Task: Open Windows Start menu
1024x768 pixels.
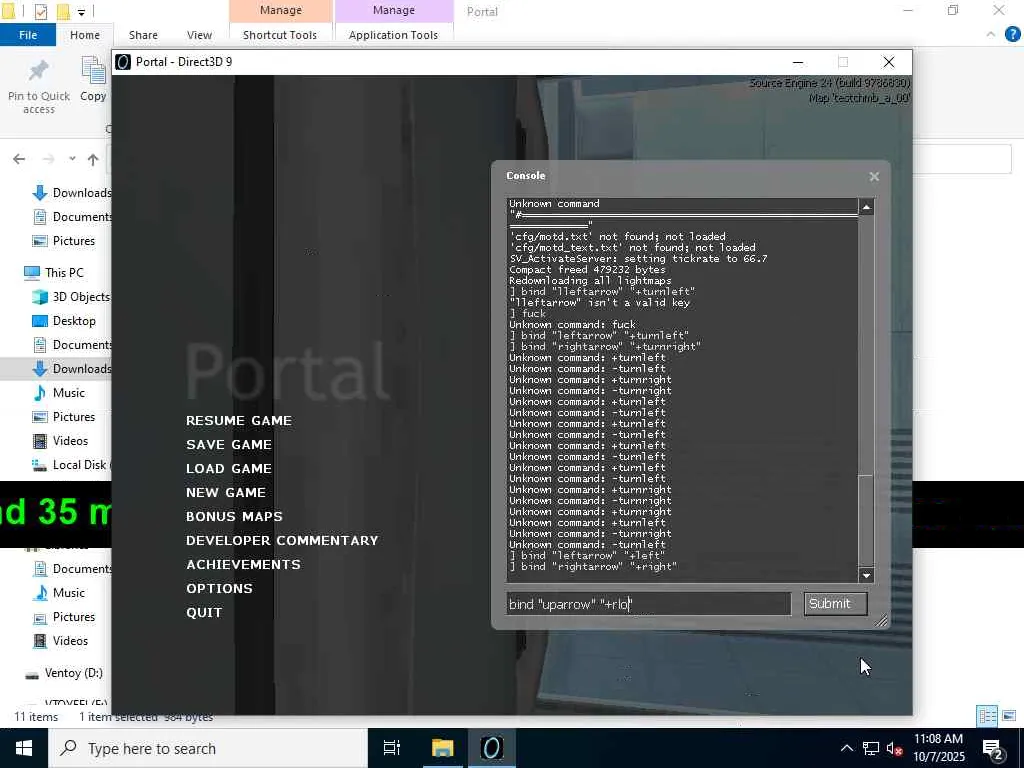Action: click(24, 748)
